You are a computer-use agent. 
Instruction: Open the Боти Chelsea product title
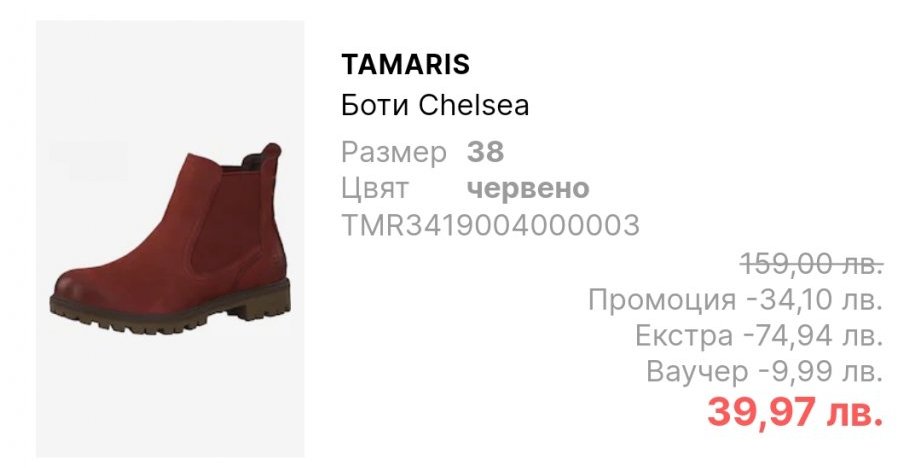[435, 106]
